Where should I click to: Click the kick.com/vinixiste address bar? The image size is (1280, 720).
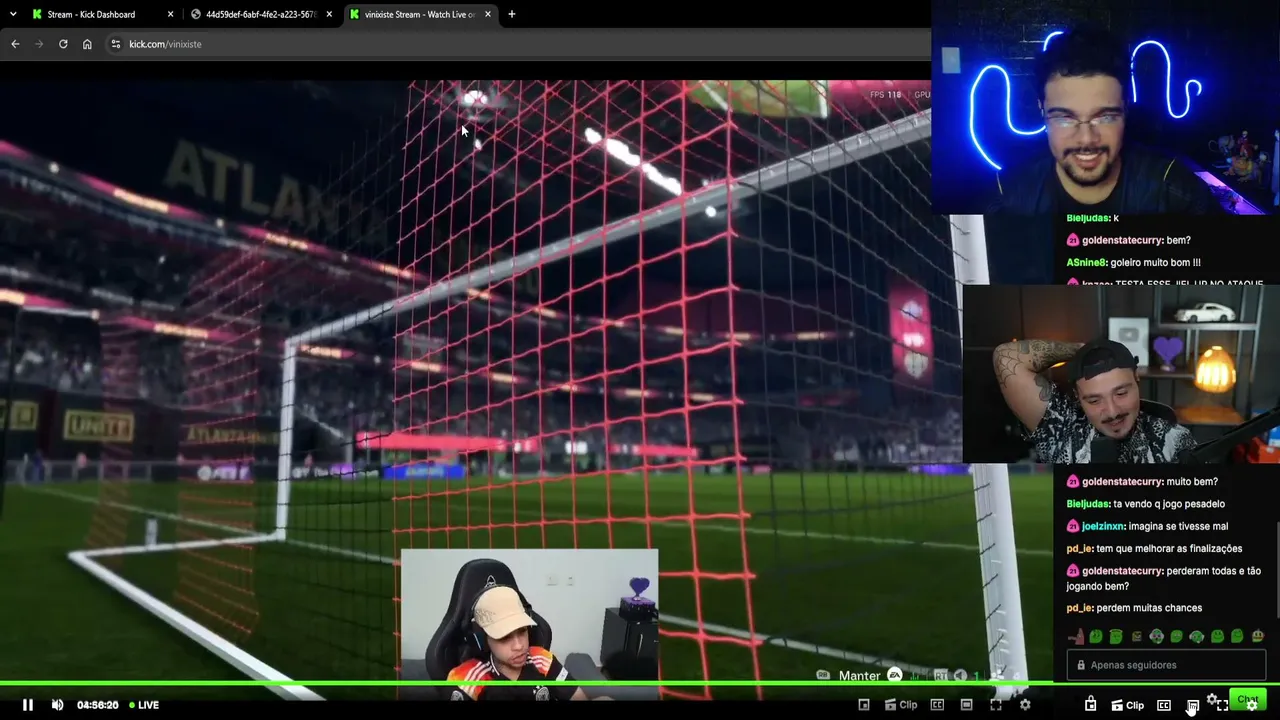click(x=520, y=44)
